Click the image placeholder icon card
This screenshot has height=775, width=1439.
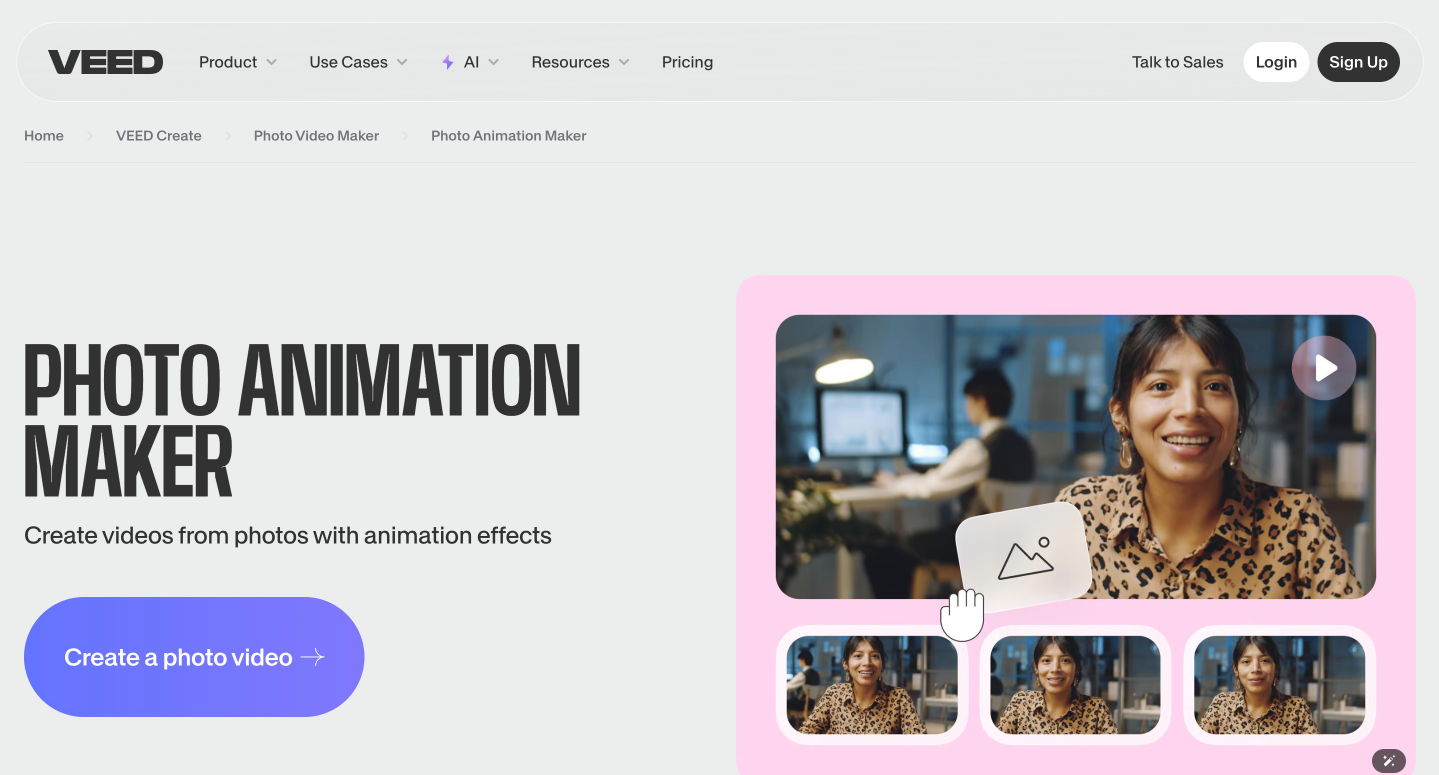[x=1023, y=554]
